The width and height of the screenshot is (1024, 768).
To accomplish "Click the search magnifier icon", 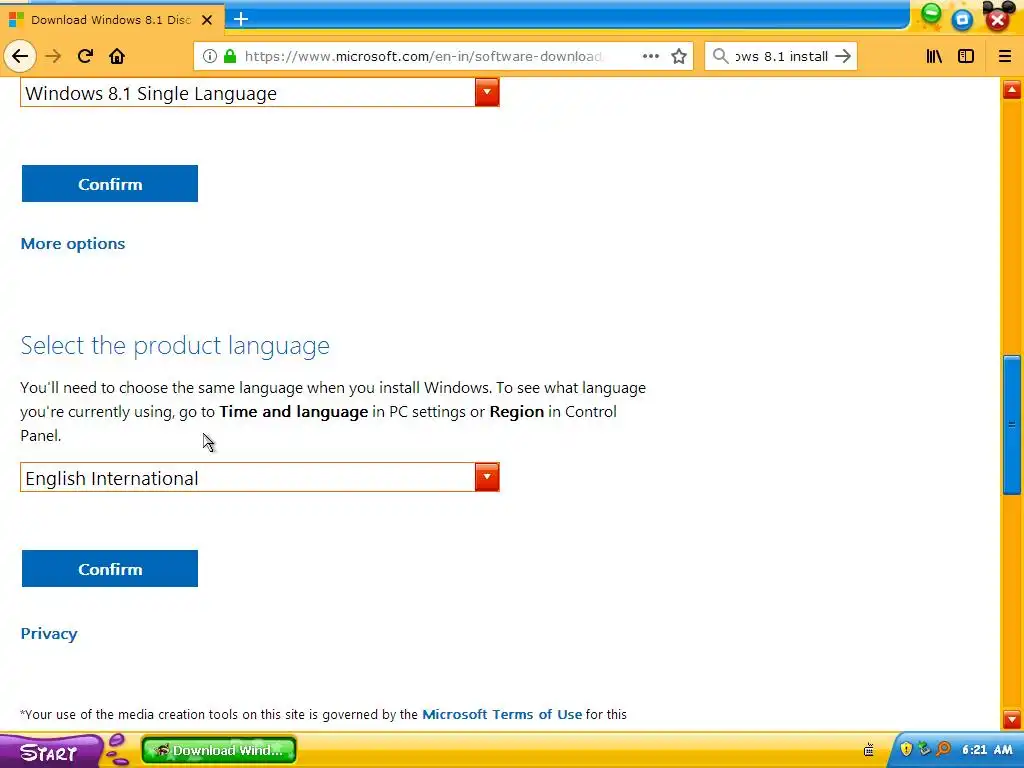I will coord(720,56).
